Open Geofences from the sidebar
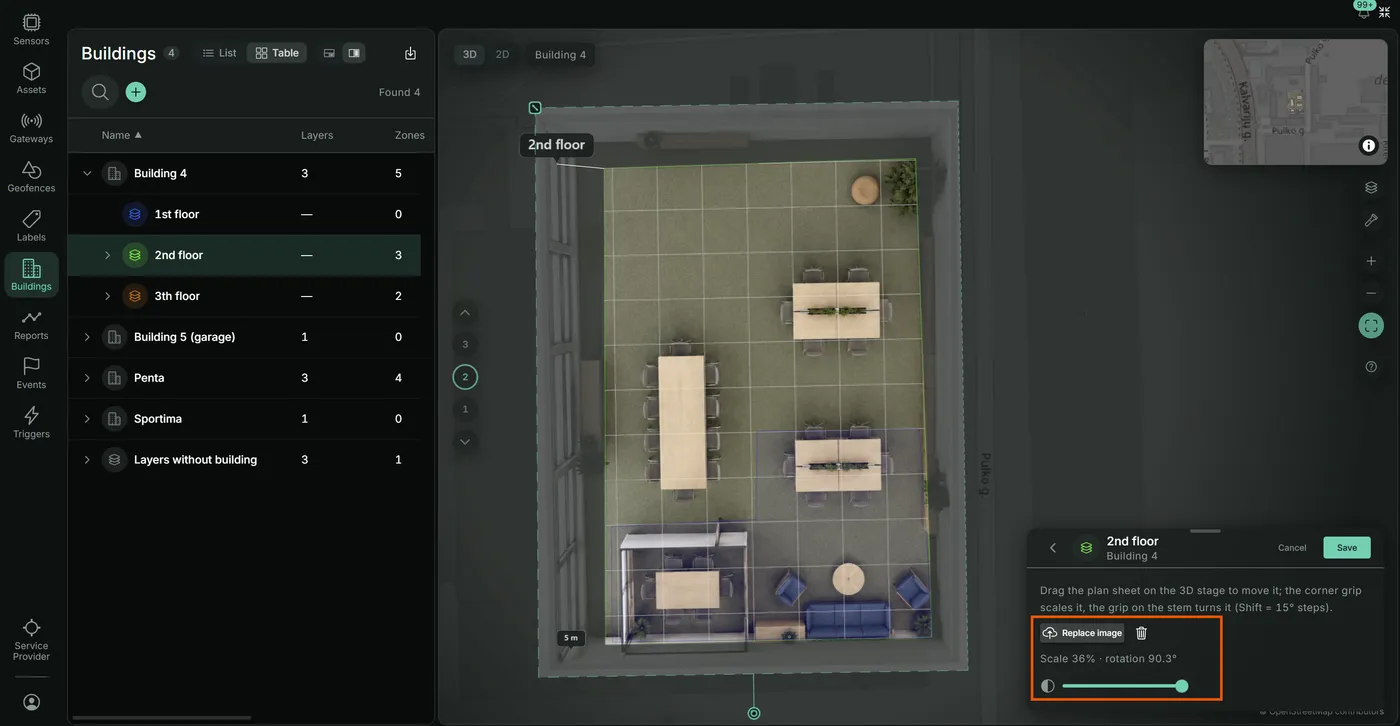Screen dimensions: 1400x726 pos(31,176)
